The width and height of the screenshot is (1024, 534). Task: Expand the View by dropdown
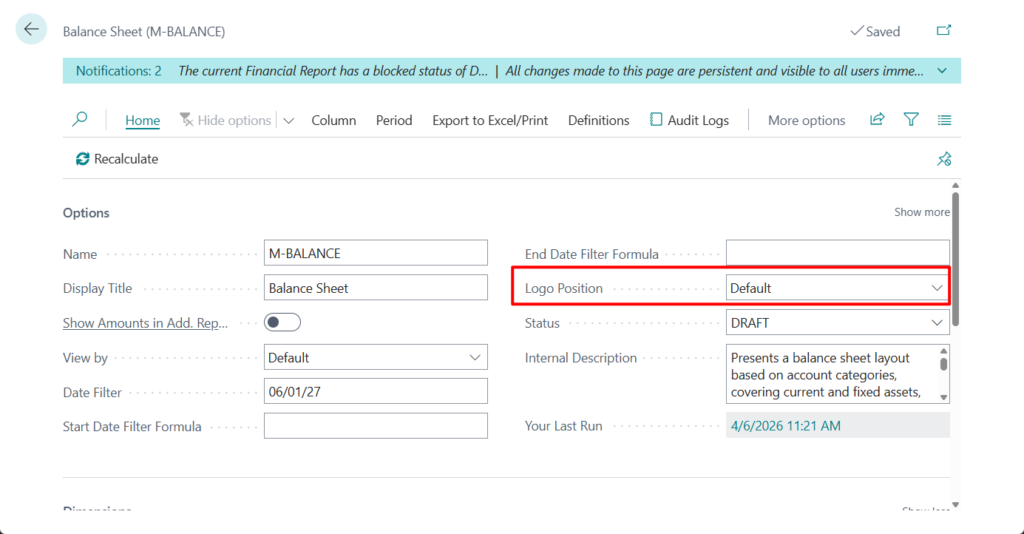(375, 358)
